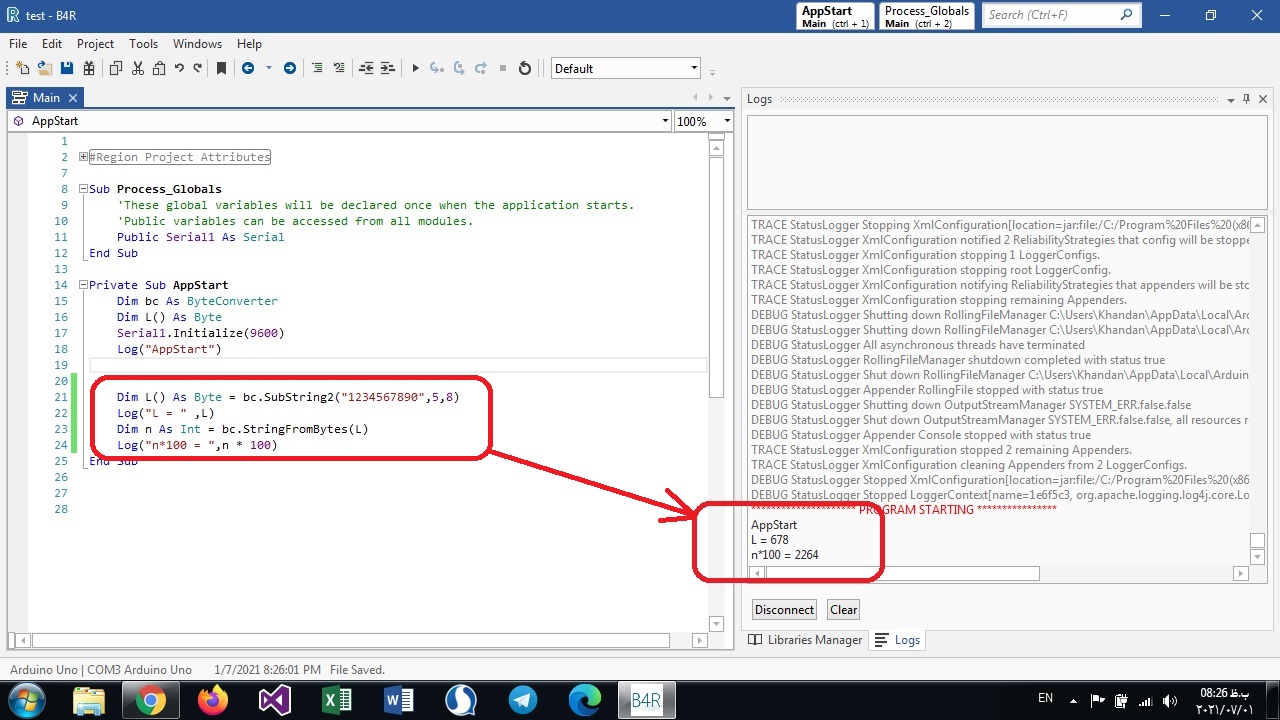Open the Edit menu

click(x=52, y=44)
